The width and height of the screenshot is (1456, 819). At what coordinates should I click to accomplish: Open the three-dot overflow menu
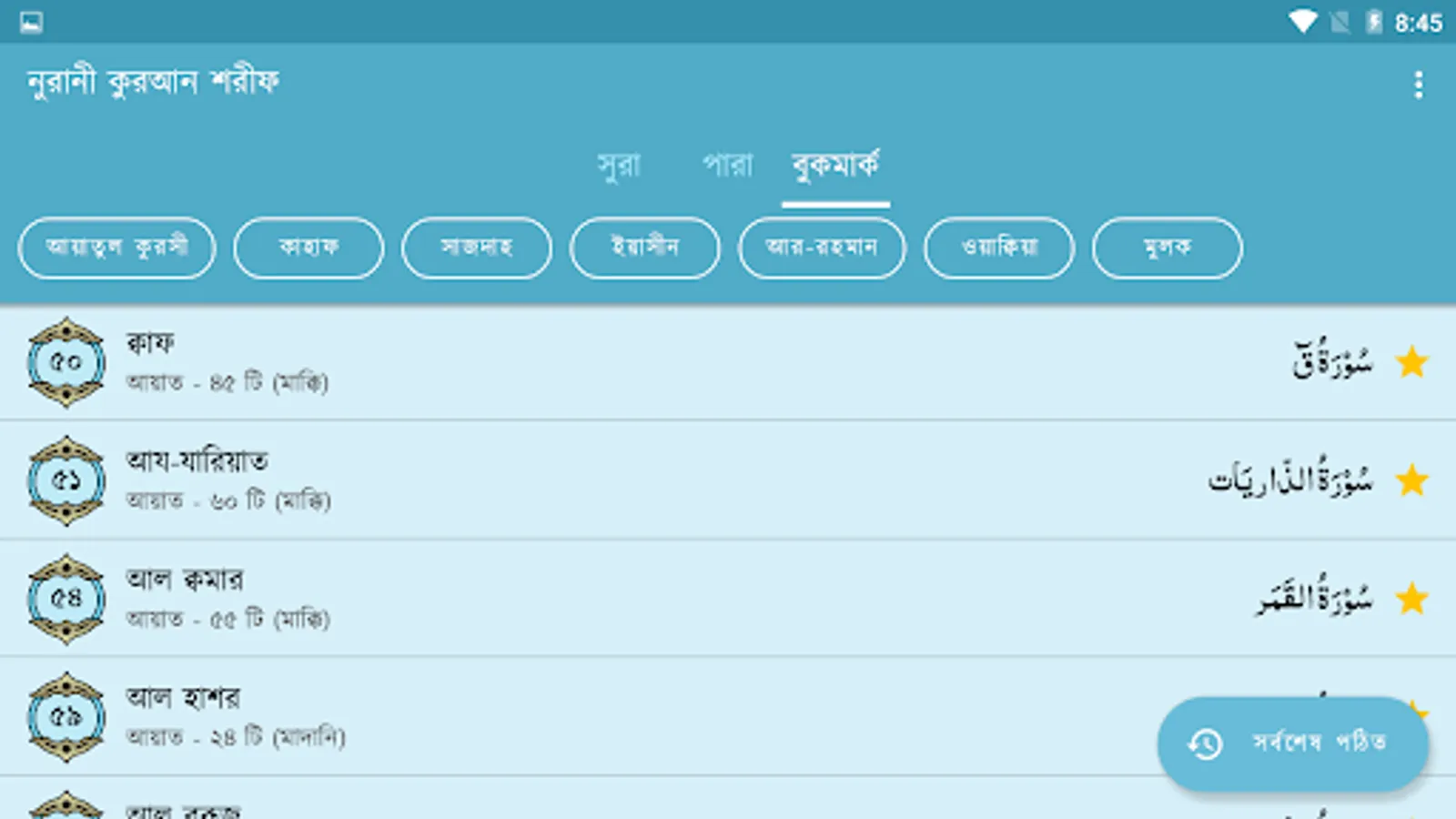point(1418,85)
